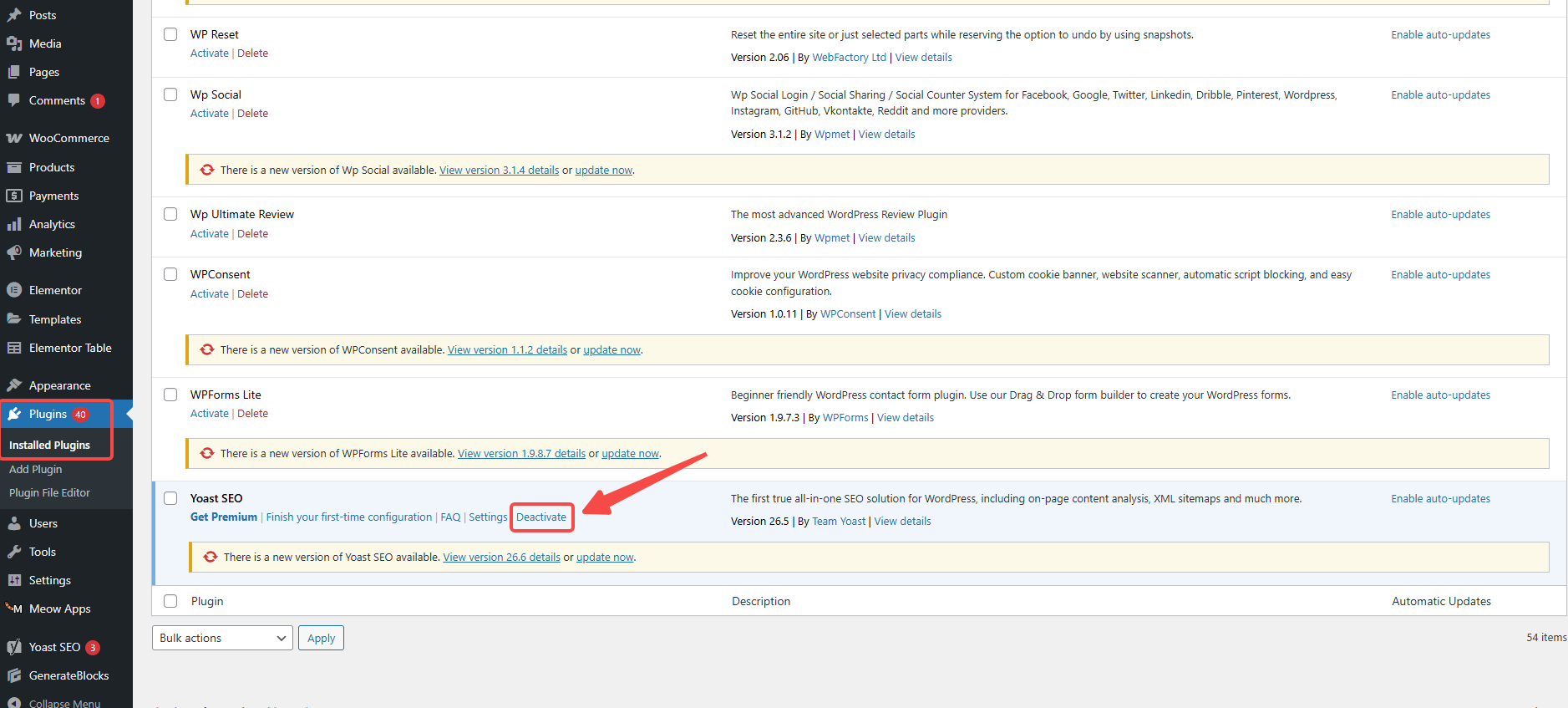The image size is (1568, 708).
Task: Deactivate the Yoast SEO plugin
Action: pyautogui.click(x=540, y=517)
